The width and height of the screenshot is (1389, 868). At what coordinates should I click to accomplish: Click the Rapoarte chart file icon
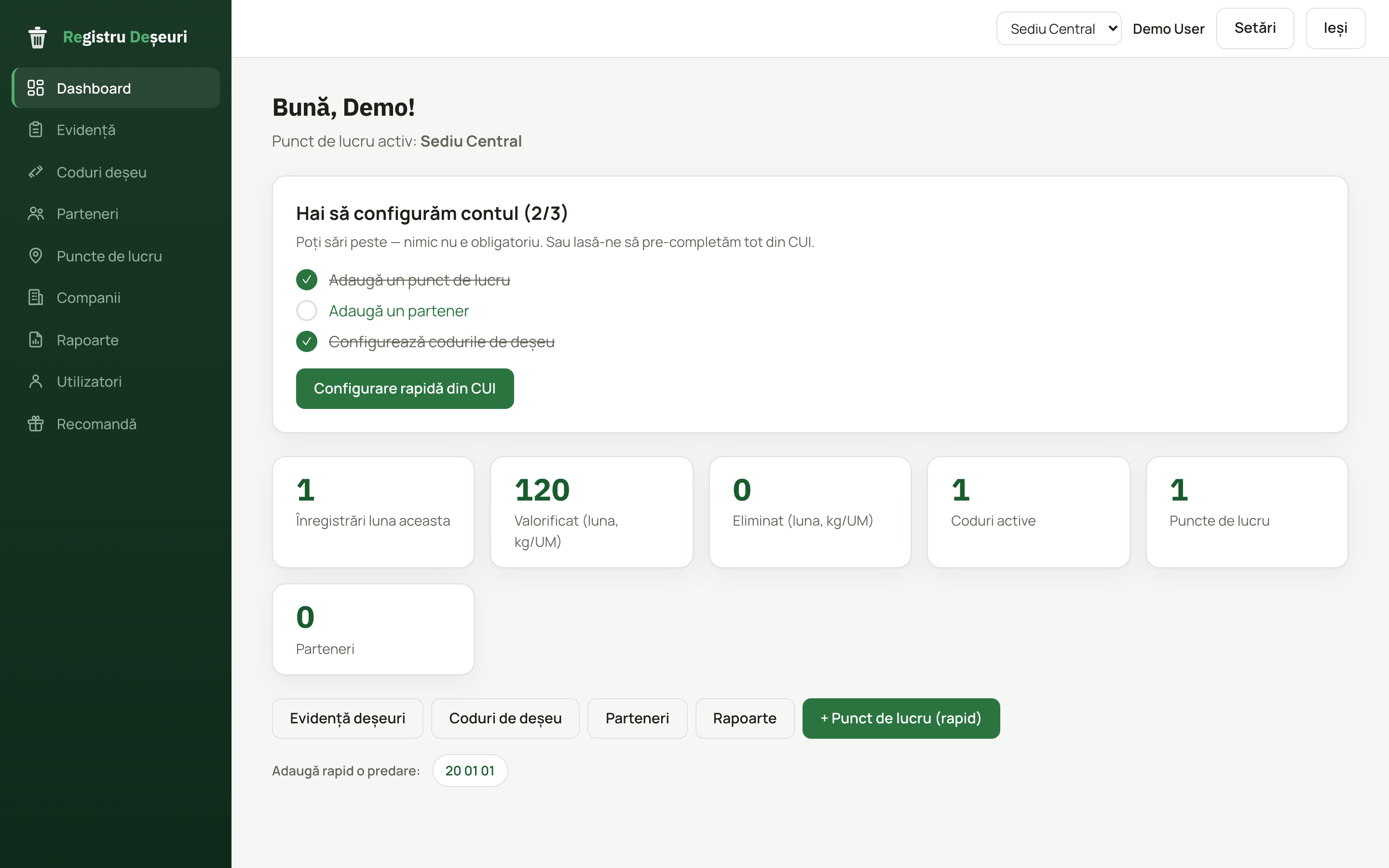pos(36,340)
